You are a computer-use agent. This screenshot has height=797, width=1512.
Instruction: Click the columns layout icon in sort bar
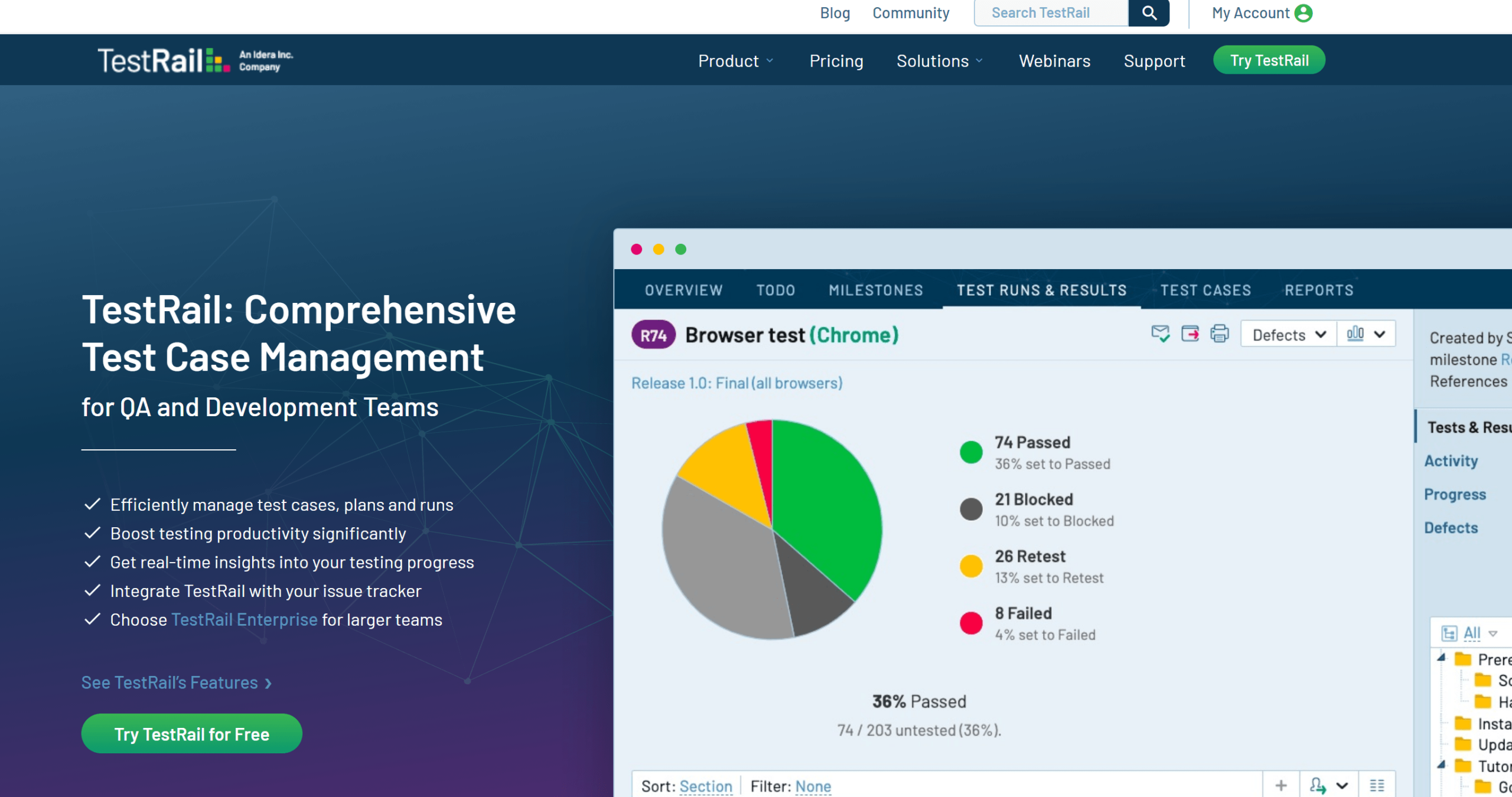pos(1377,785)
